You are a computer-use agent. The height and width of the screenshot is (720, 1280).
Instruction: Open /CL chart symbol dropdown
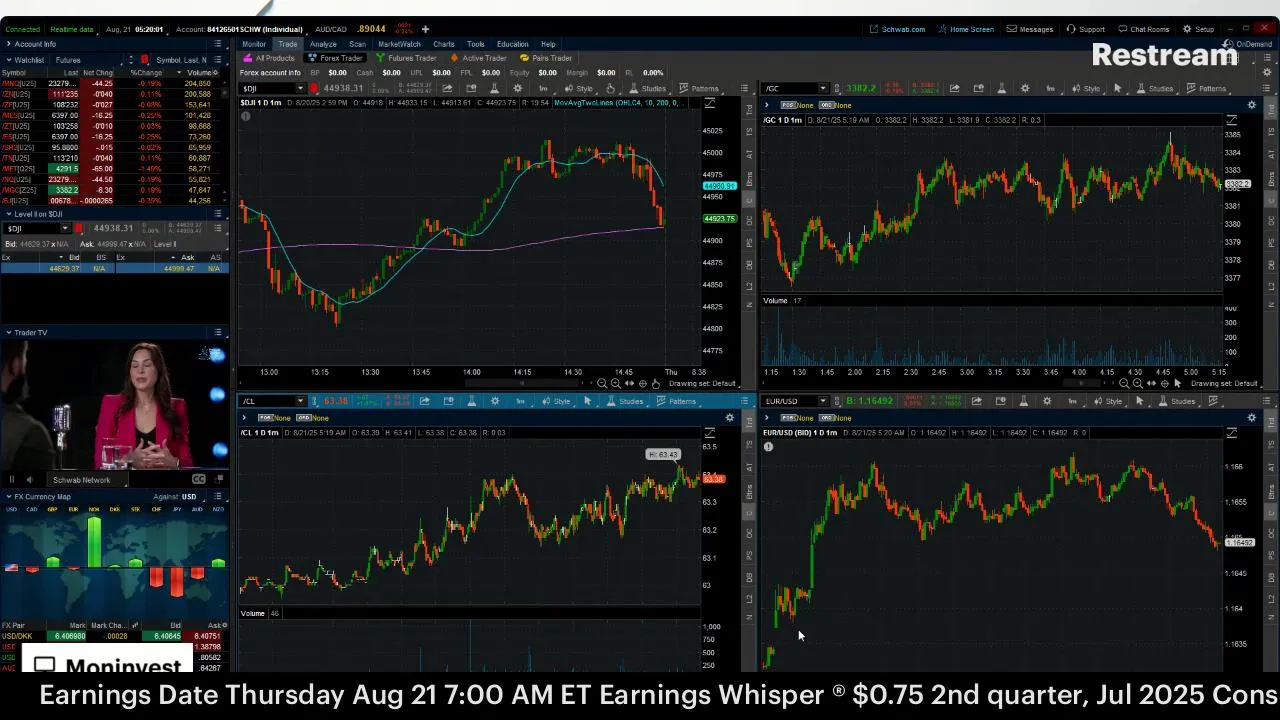(x=299, y=401)
